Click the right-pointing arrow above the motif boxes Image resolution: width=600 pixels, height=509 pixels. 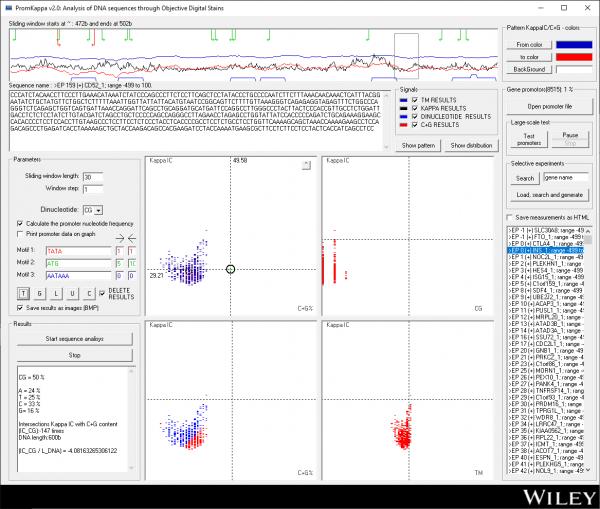[x=120, y=239]
